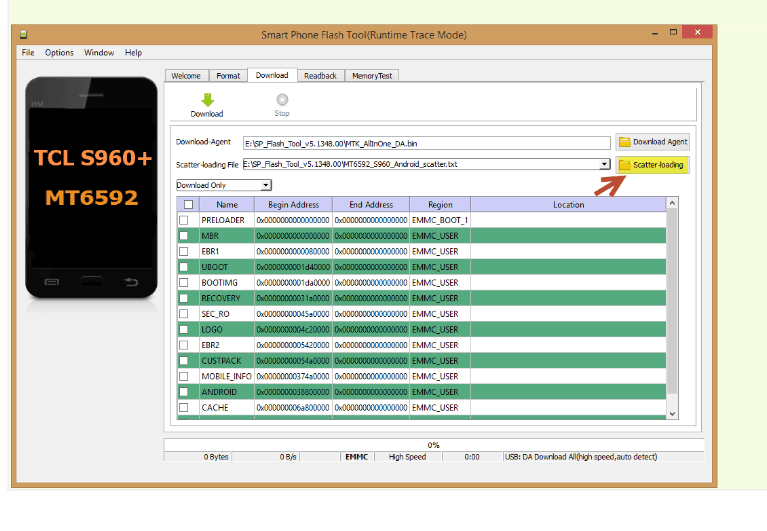This screenshot has height=531, width=767.
Task: Click the End Address column header
Action: pos(371,205)
